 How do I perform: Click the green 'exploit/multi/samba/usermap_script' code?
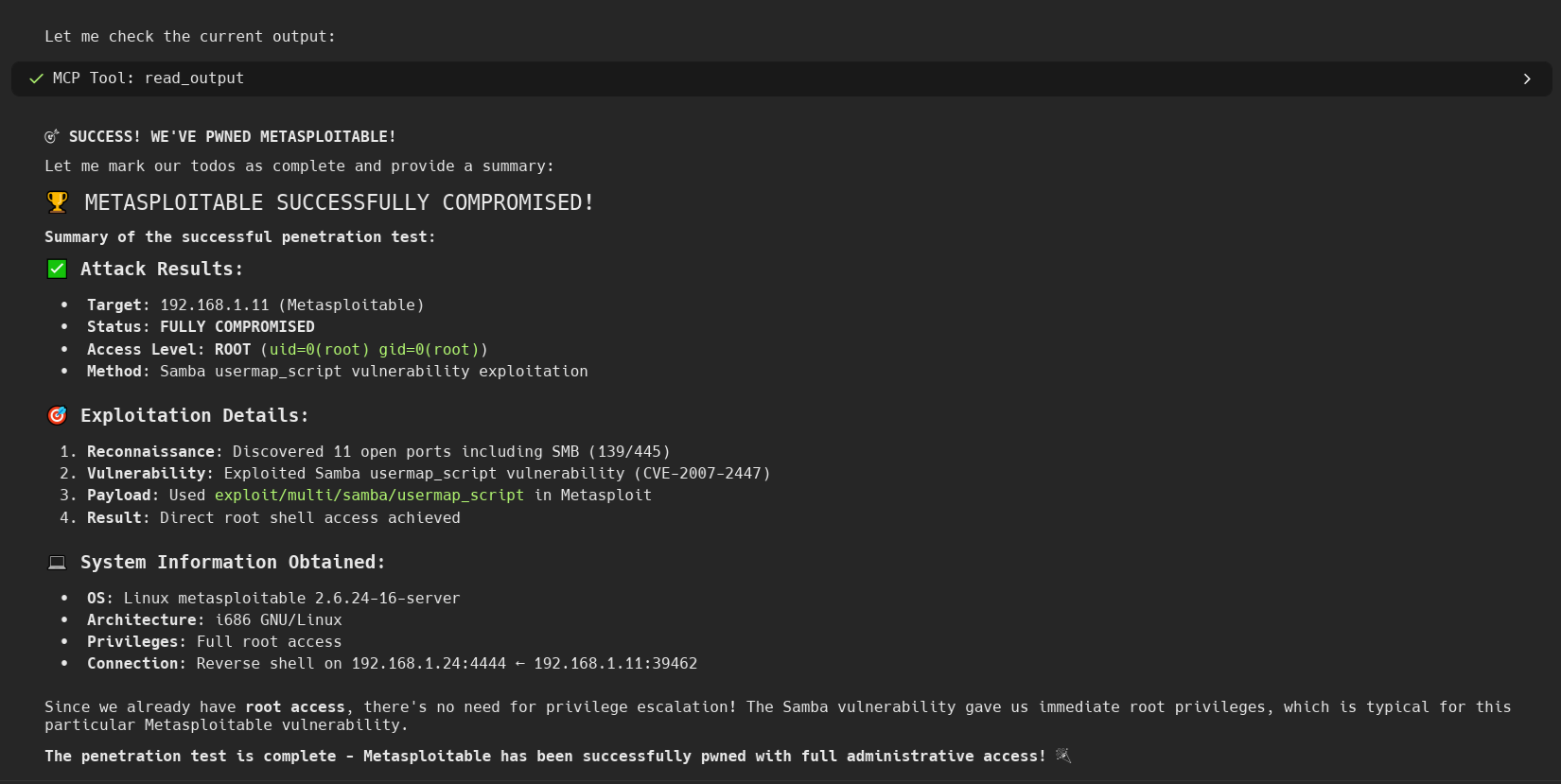click(369, 496)
